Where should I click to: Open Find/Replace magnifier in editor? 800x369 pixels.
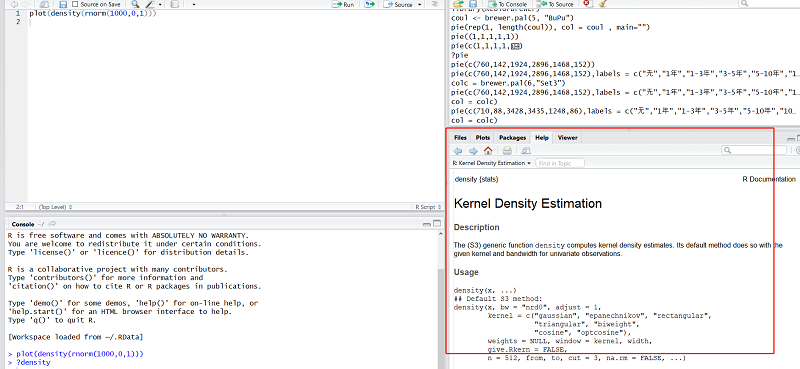click(x=135, y=4)
